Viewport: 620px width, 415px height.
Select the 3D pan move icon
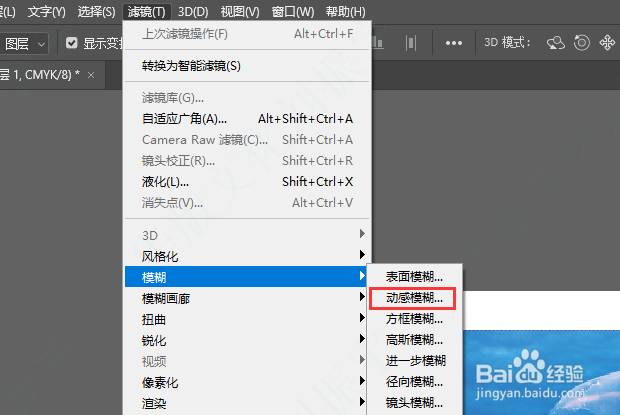[607, 43]
